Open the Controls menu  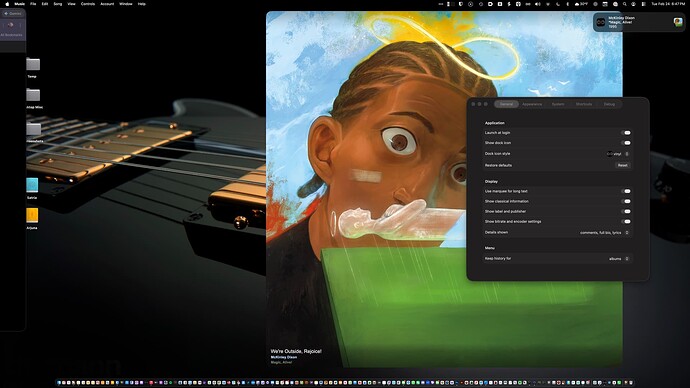pos(88,4)
